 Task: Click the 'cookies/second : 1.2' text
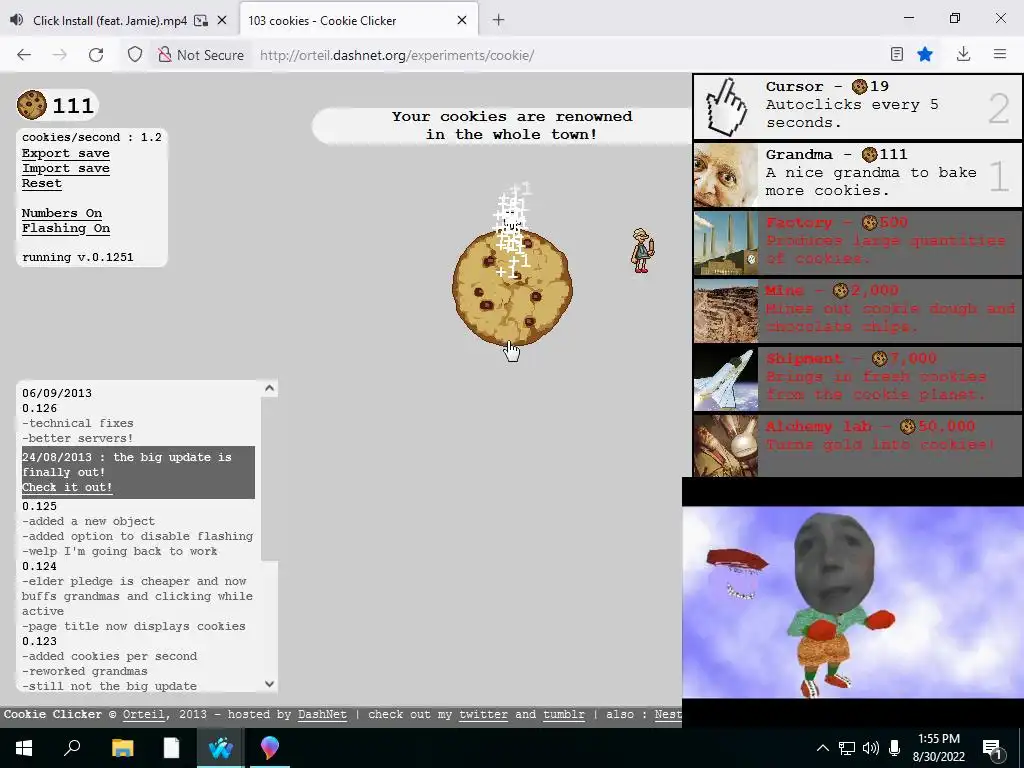[91, 137]
